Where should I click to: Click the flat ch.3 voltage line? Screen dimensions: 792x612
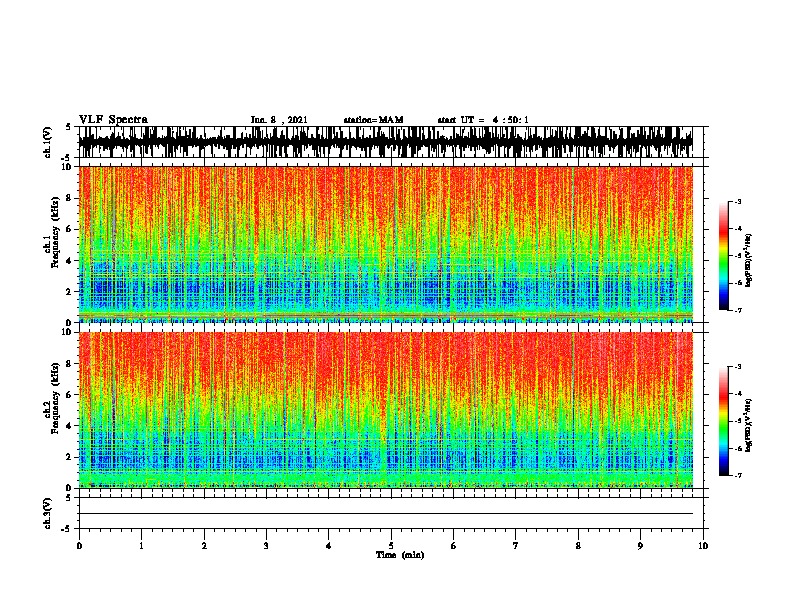pyautogui.click(x=385, y=514)
